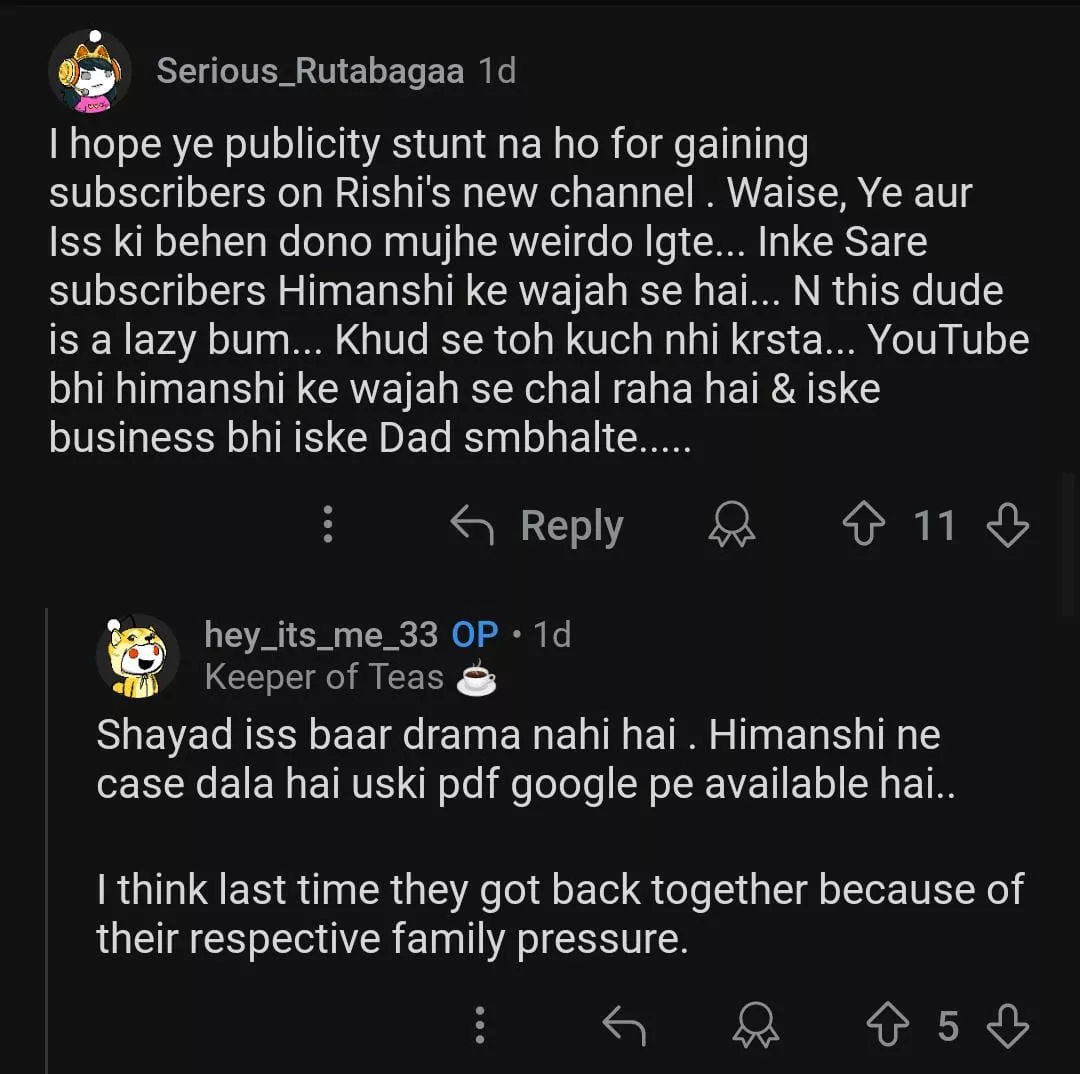1080x1074 pixels.
Task: Upvote hey_its_me_33's reply
Action: coord(885,1026)
